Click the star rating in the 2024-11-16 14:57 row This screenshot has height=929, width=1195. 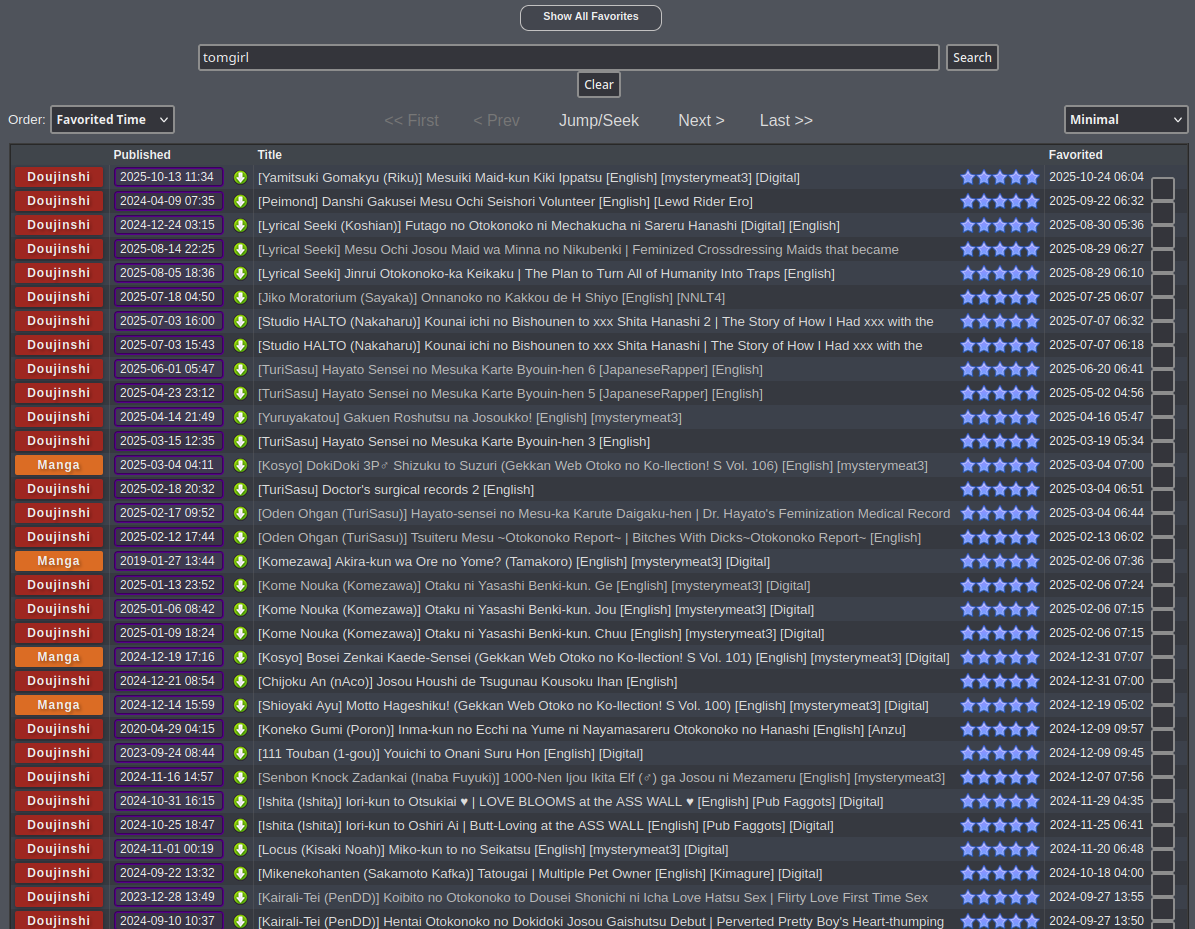pyautogui.click(x=1000, y=777)
